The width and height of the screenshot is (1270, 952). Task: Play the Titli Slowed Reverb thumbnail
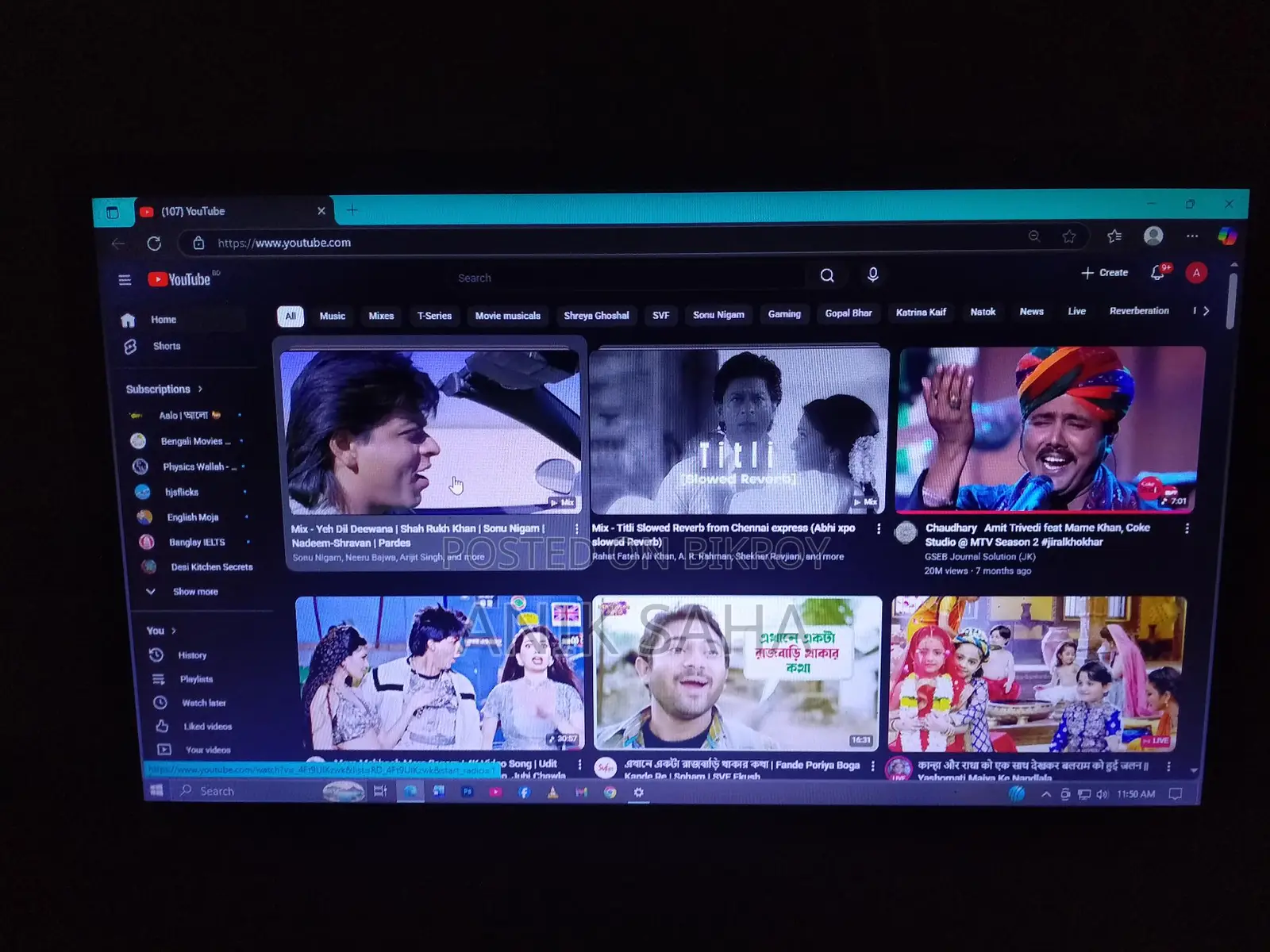pos(740,432)
